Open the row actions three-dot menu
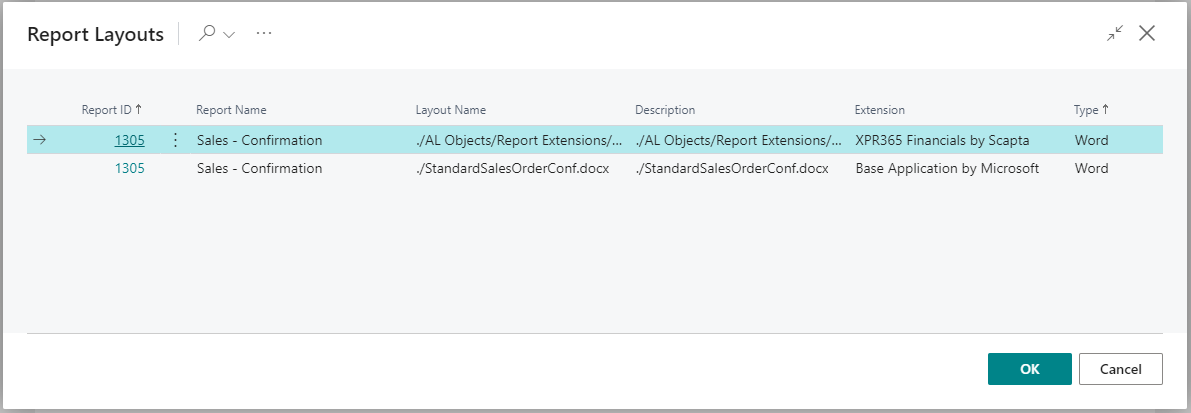1191x413 pixels. point(176,140)
